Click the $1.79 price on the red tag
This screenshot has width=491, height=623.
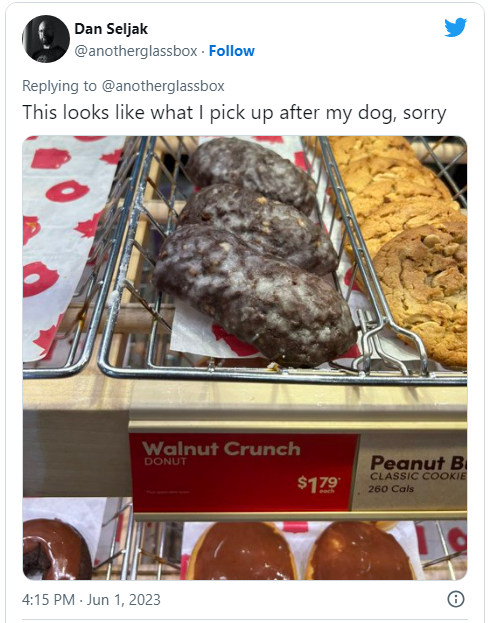tap(319, 484)
